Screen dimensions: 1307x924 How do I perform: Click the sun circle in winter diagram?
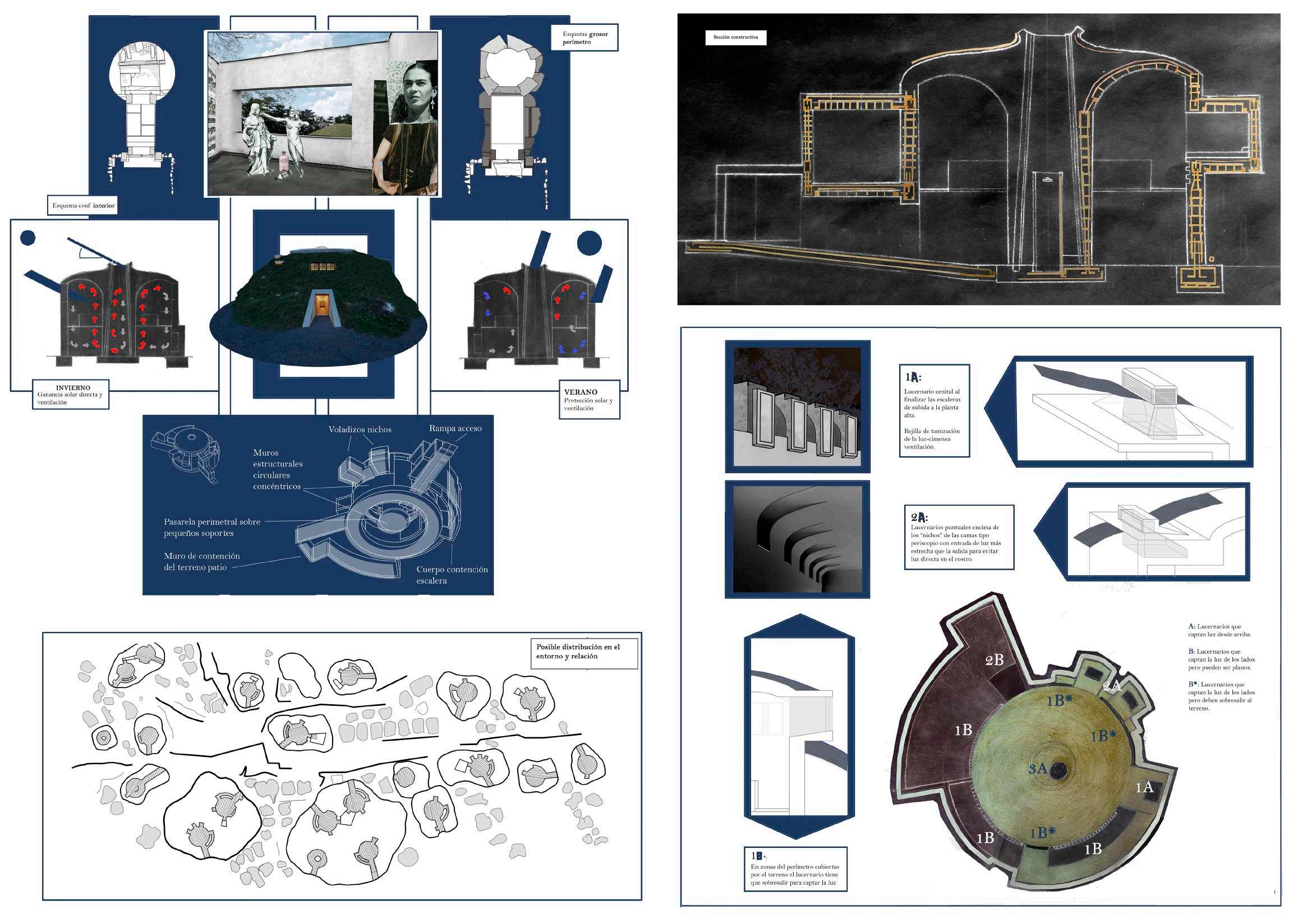point(28,238)
